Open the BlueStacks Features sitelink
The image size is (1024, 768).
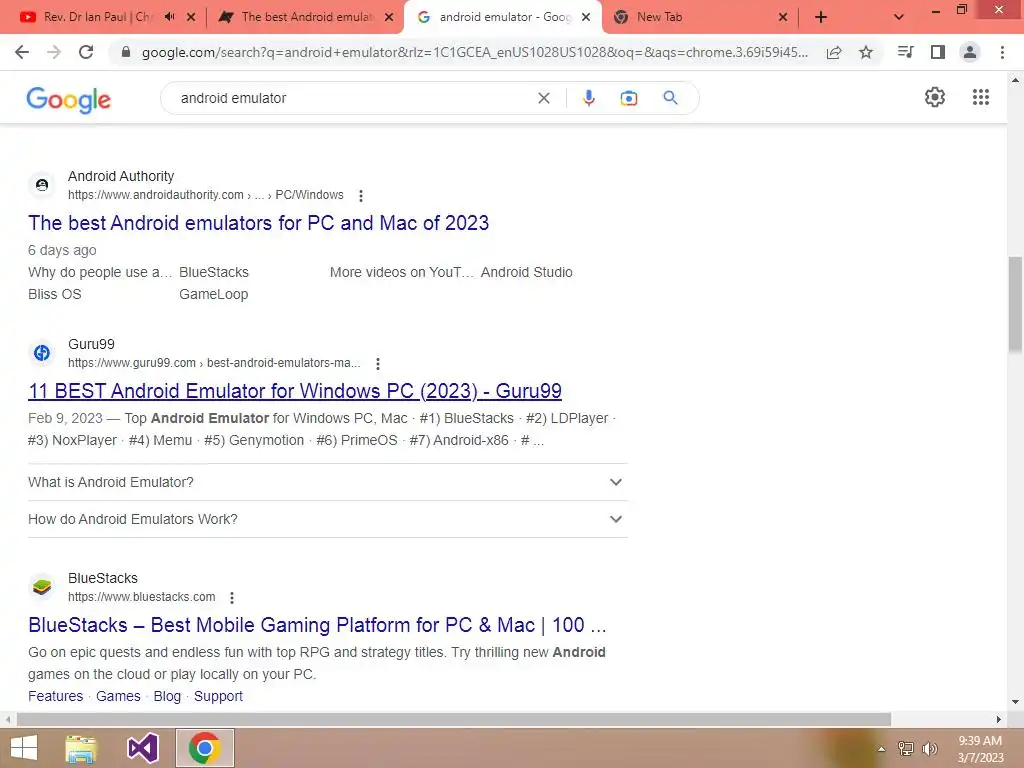(x=56, y=696)
